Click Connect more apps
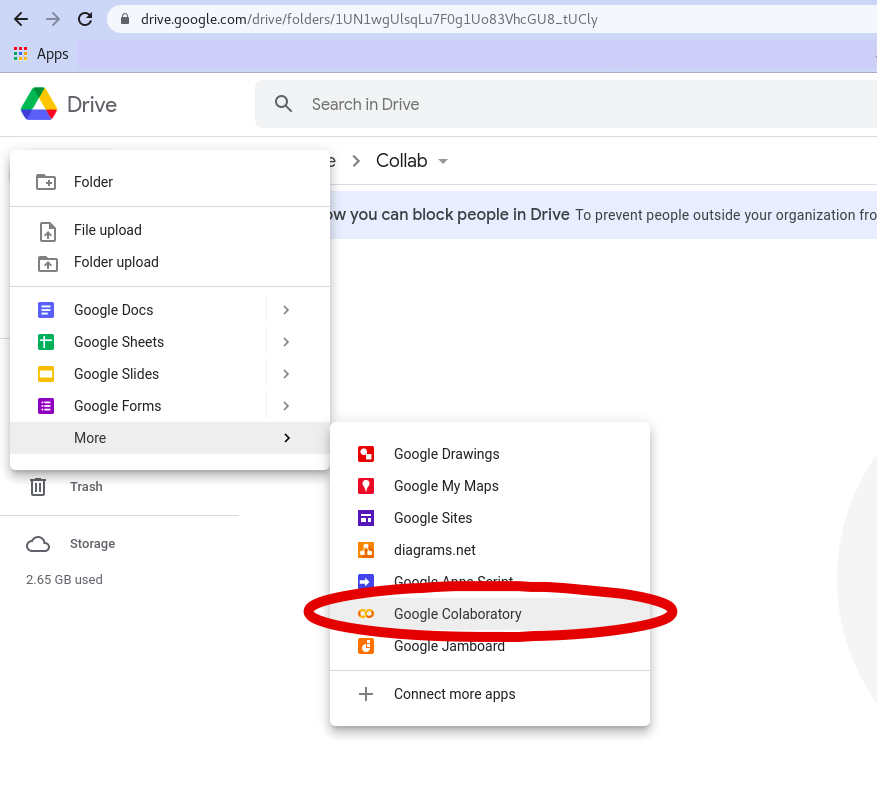877x802 pixels. (453, 693)
